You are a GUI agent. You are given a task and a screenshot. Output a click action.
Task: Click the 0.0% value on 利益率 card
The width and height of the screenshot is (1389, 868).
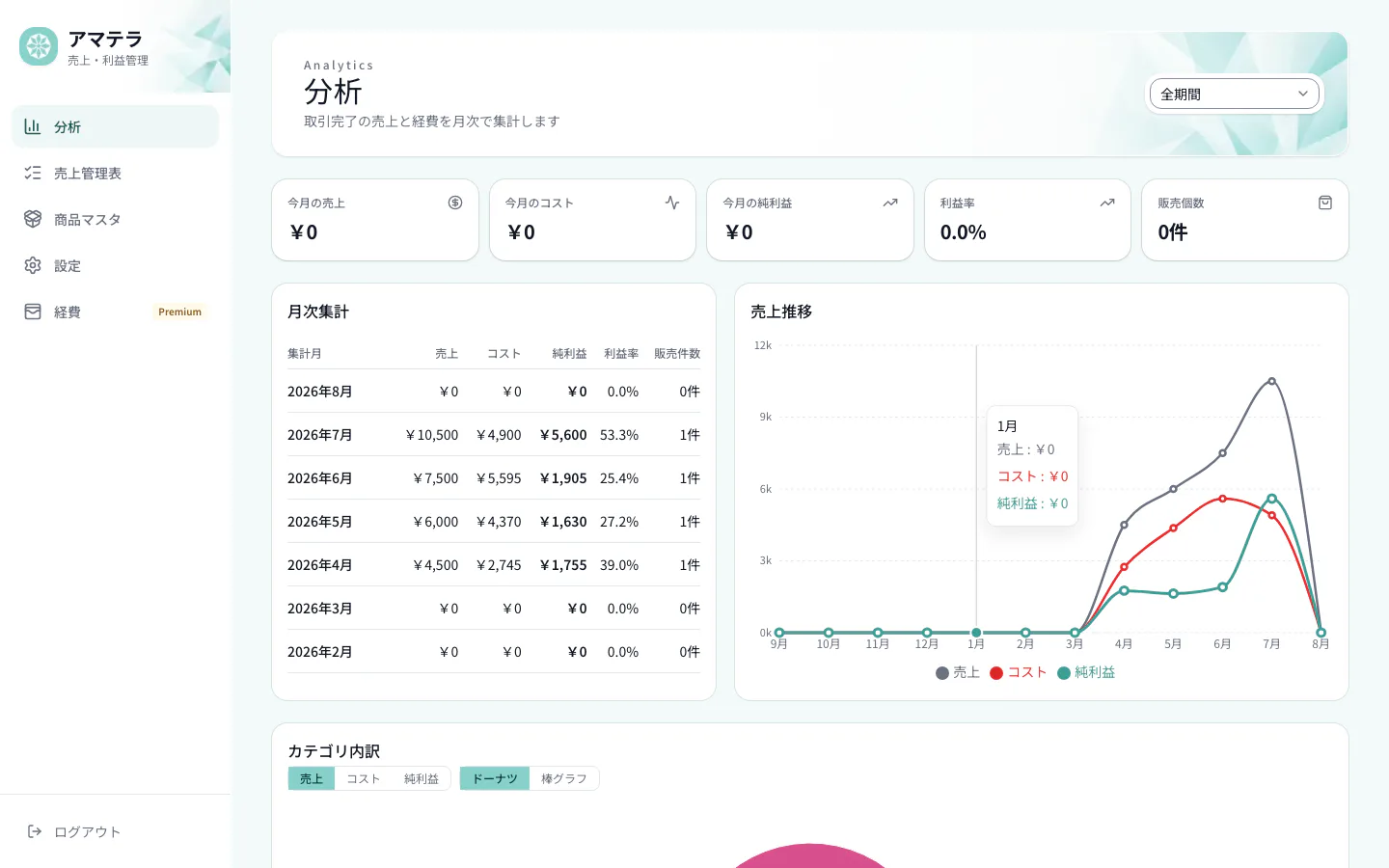(964, 232)
